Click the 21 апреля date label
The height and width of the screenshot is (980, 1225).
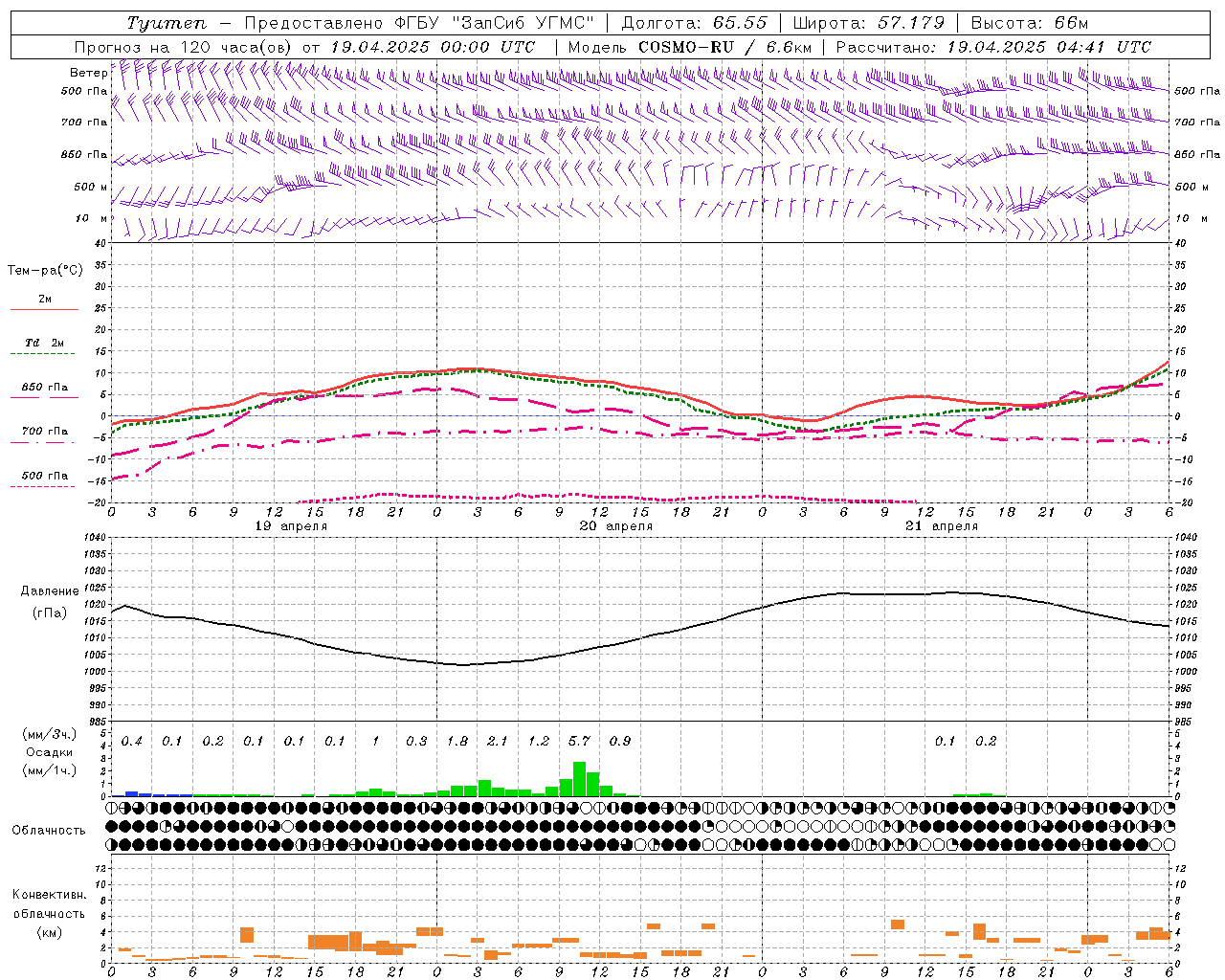click(x=942, y=526)
